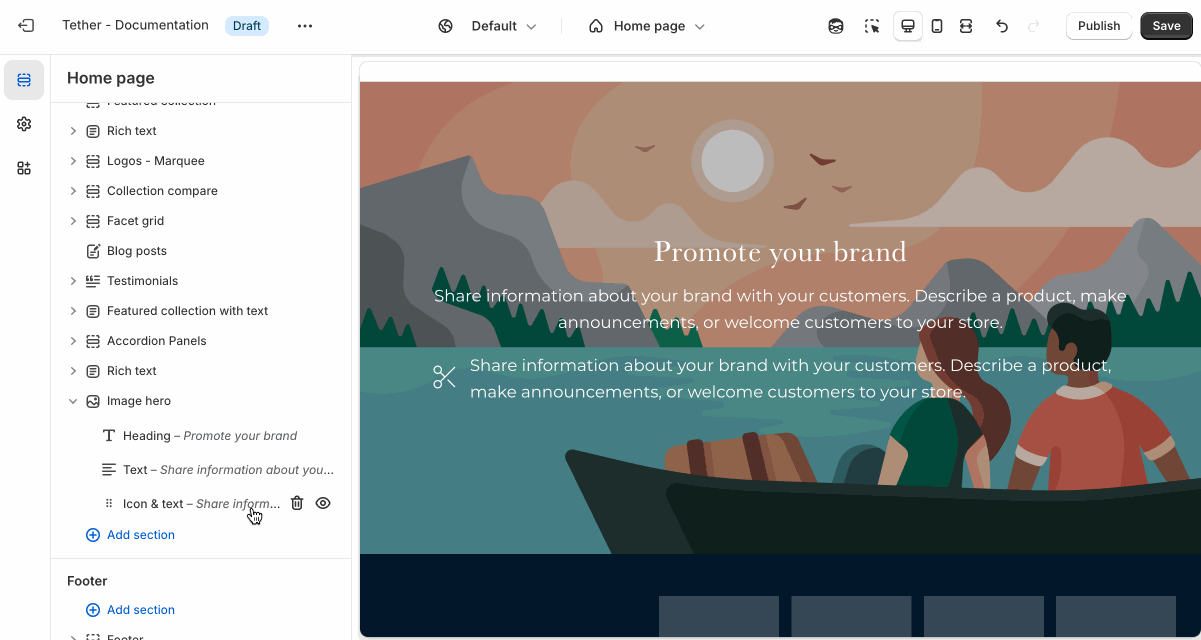Save the theme changes
Image resolution: width=1201 pixels, height=640 pixels.
1166,26
